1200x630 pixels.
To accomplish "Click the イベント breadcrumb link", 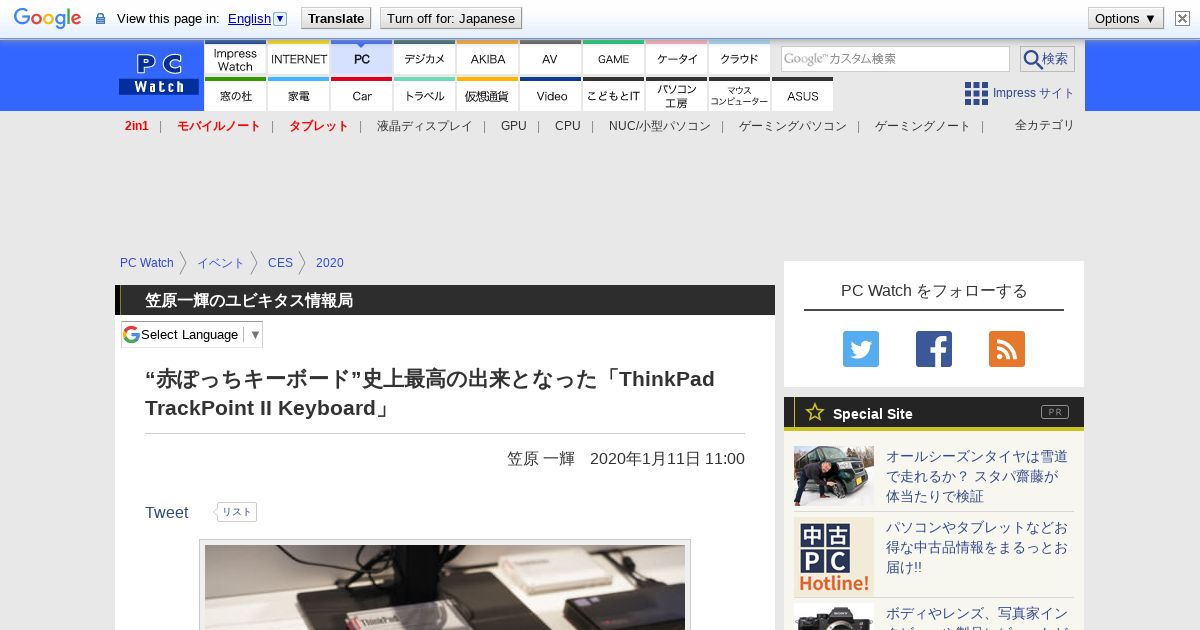I will click(221, 263).
